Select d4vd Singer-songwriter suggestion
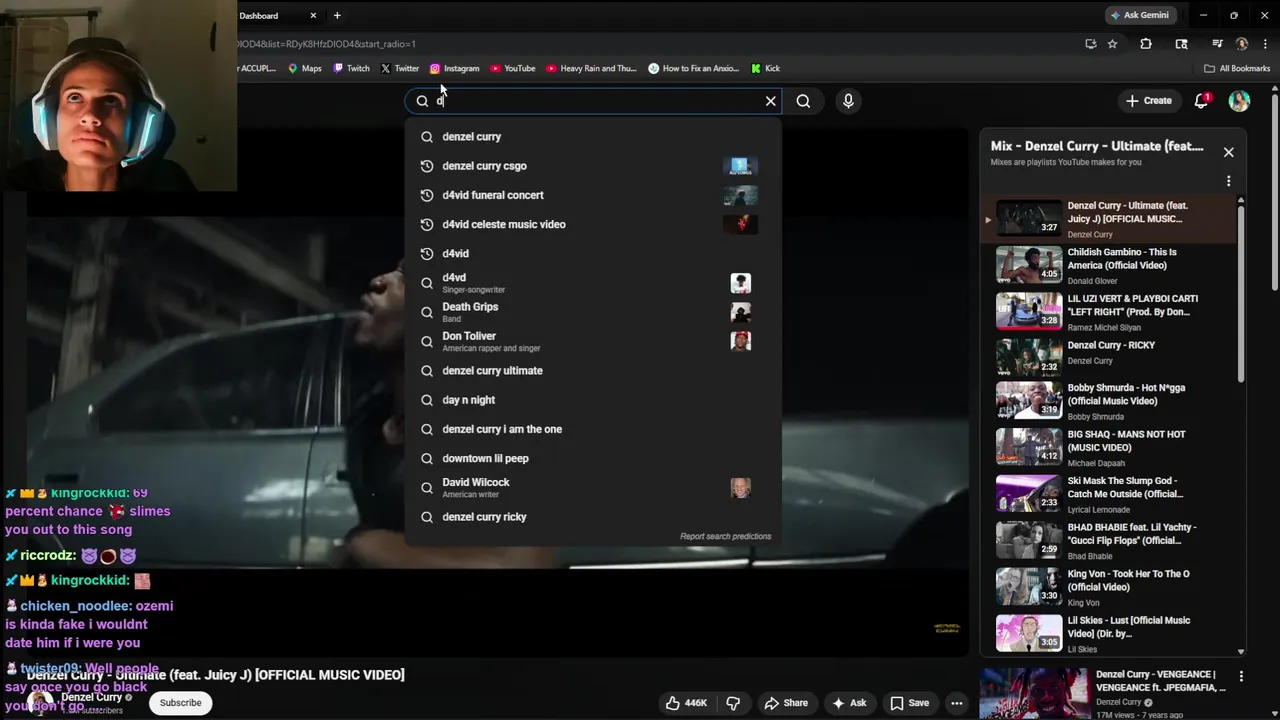This screenshot has width=1280, height=720. tap(592, 283)
